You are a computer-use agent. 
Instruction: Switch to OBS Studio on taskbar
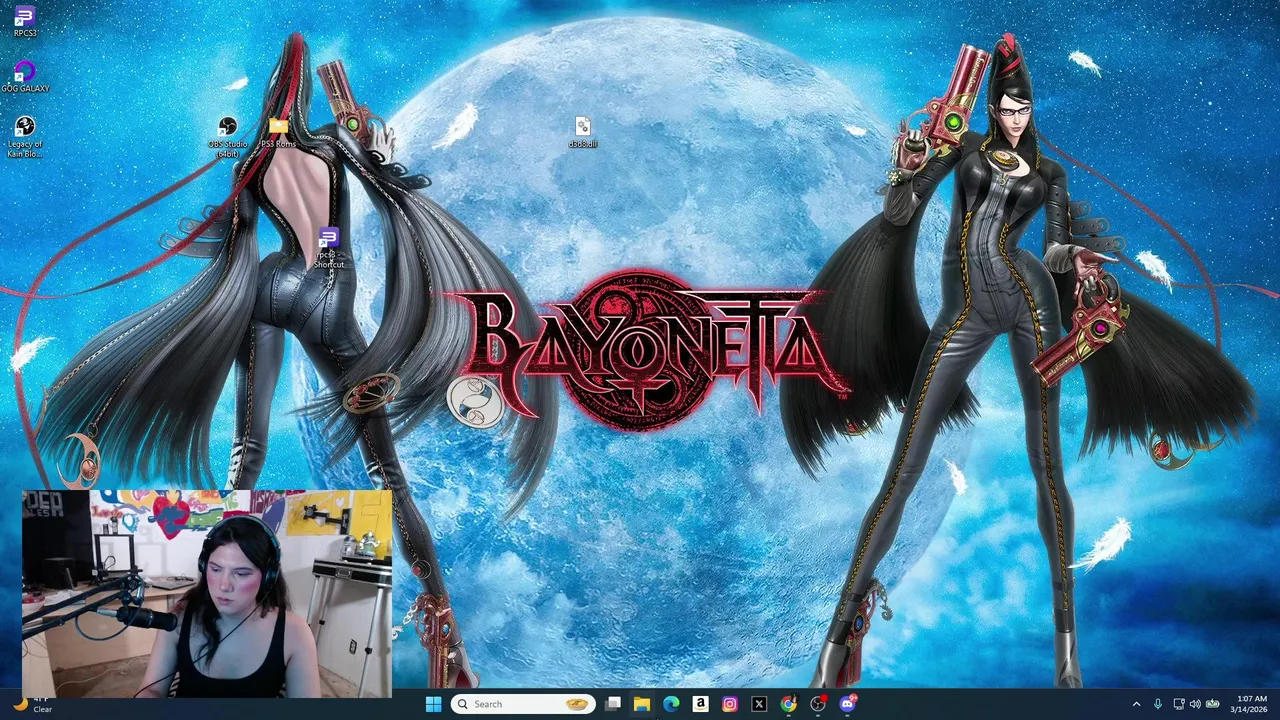[818, 704]
